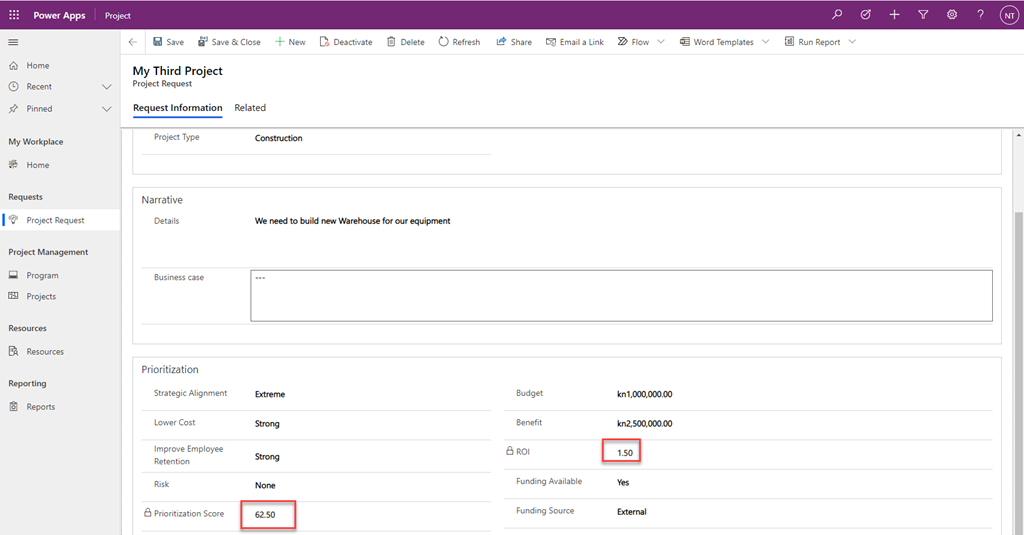Viewport: 1024px width, 535px height.
Task: Select the Request Information tab
Action: pyautogui.click(x=177, y=108)
